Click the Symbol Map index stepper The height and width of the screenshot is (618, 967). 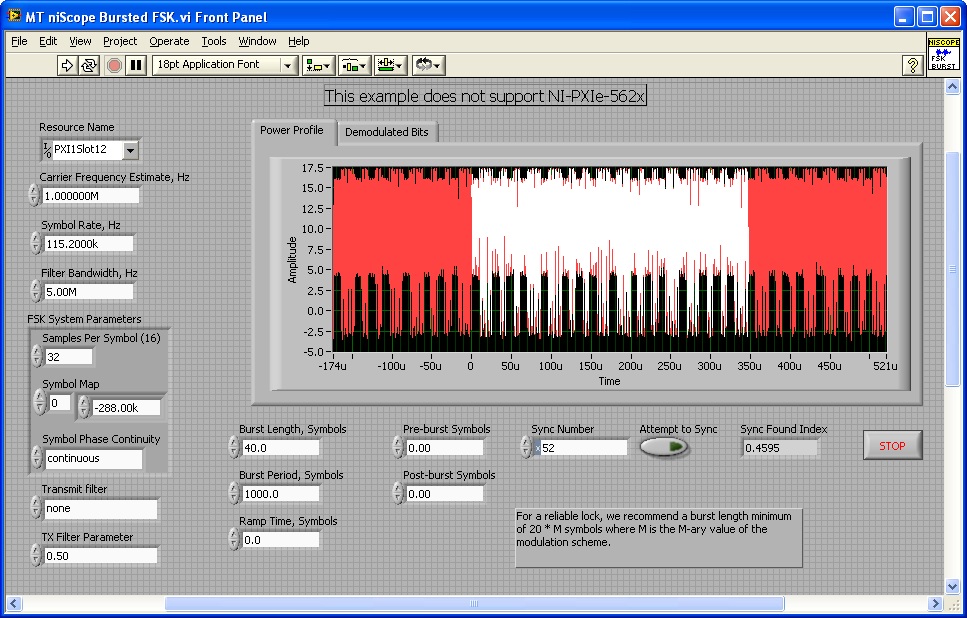40,402
